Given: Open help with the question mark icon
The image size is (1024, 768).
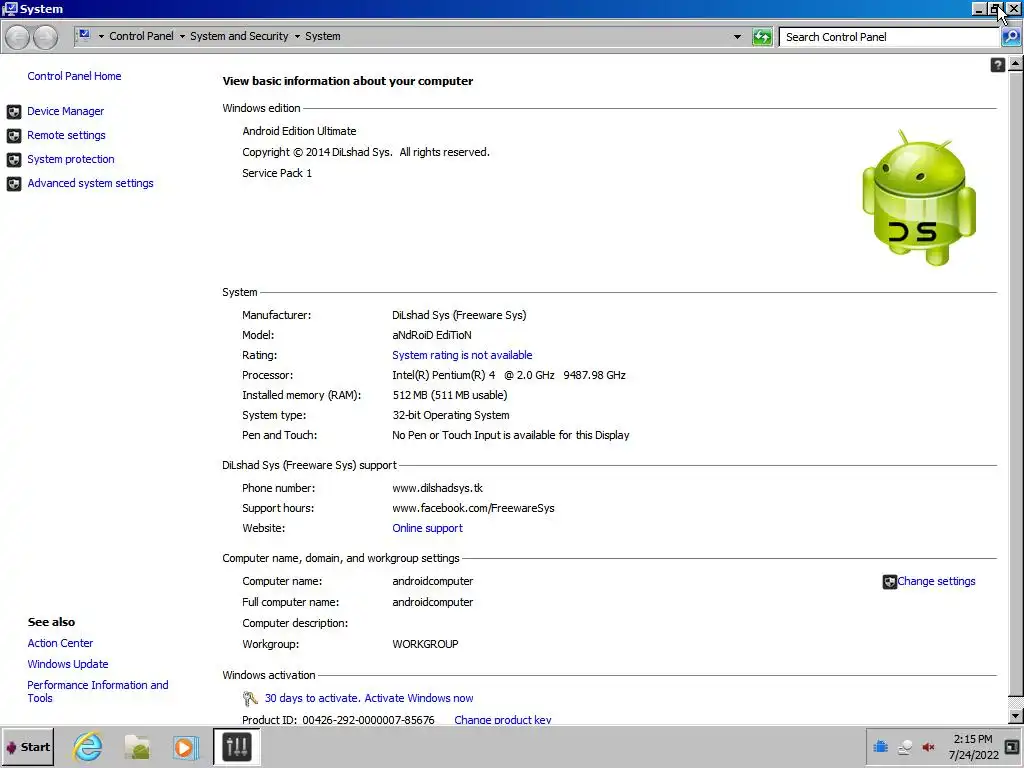Looking at the screenshot, I should pos(997,65).
